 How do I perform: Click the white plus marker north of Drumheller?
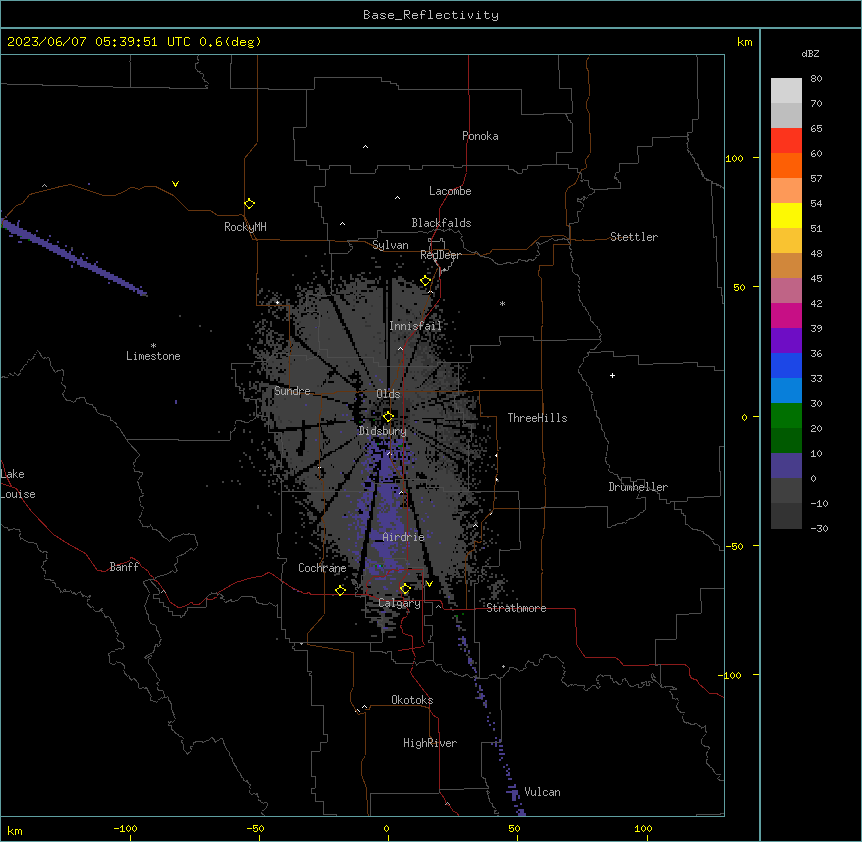click(x=612, y=375)
